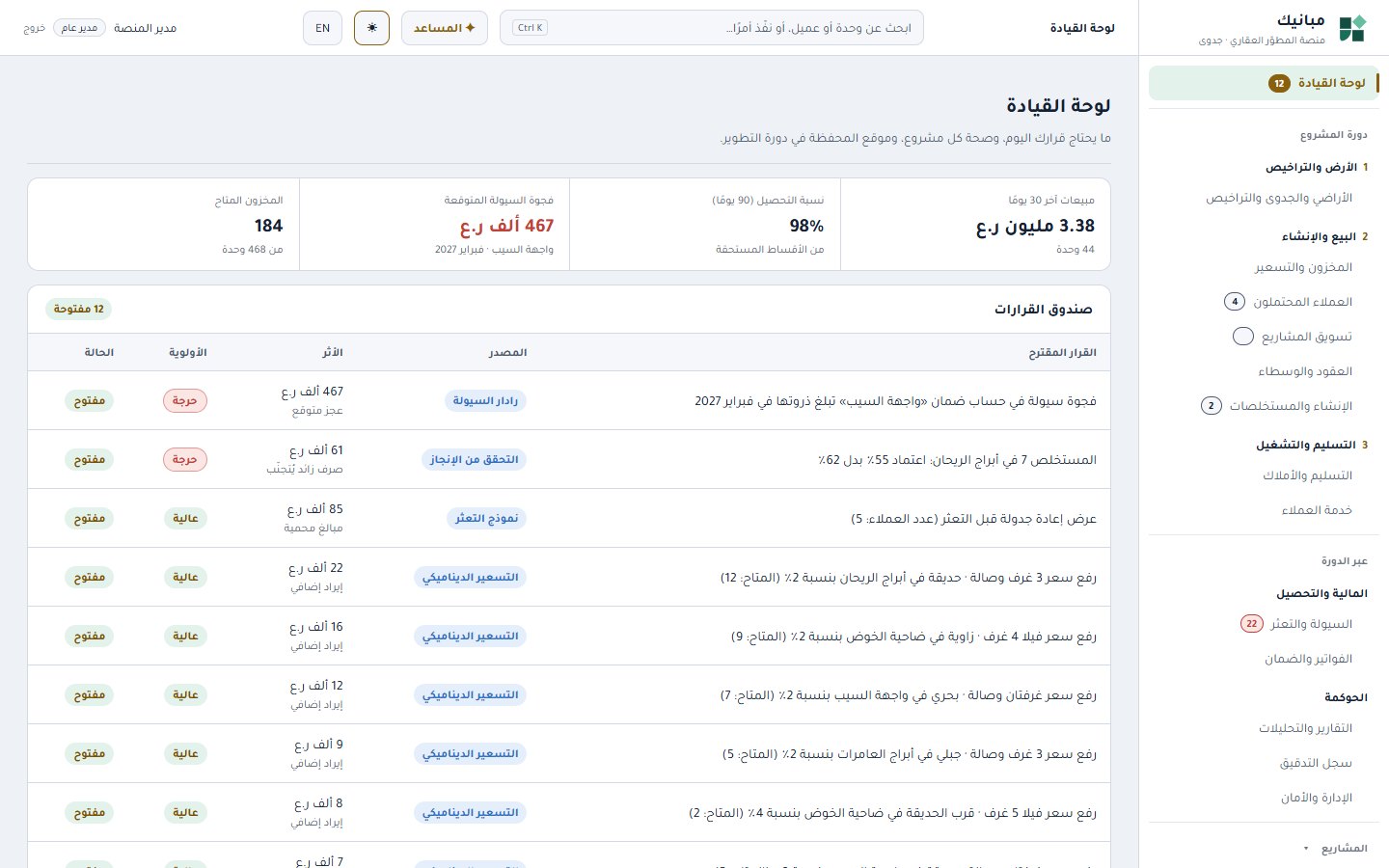
Task: Open the المستخلص 7 في أبراج الريحان decision
Action: tap(569, 460)
